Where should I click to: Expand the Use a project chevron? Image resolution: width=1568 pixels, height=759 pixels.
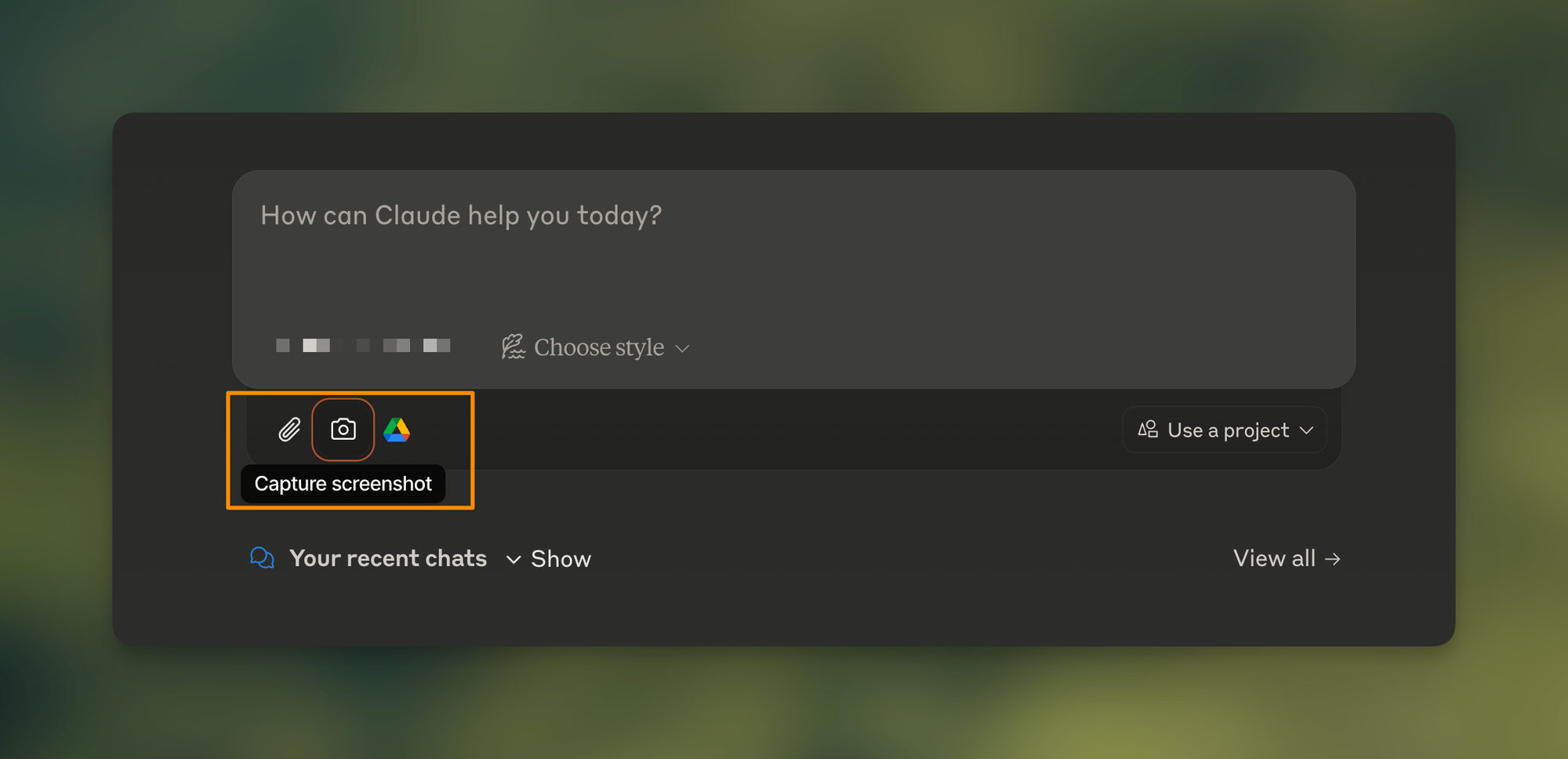[1306, 430]
